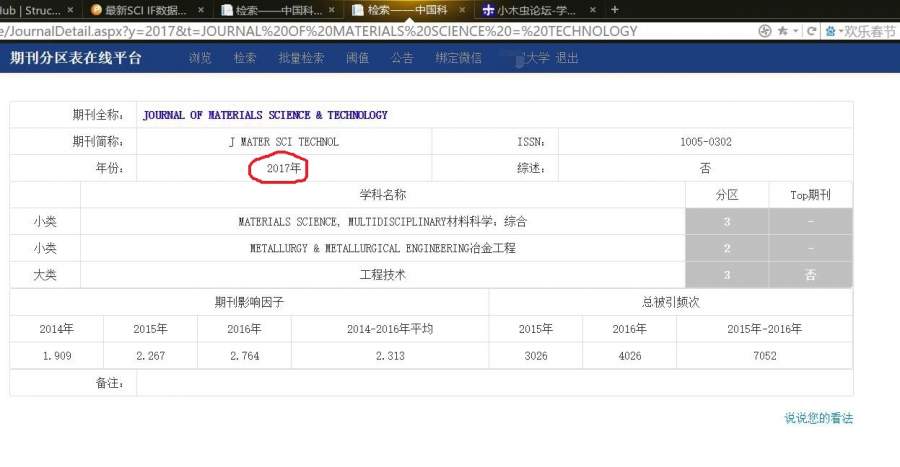The width and height of the screenshot is (900, 467).
Task: Click the 2014-2016年平均 column label
Action: point(390,329)
